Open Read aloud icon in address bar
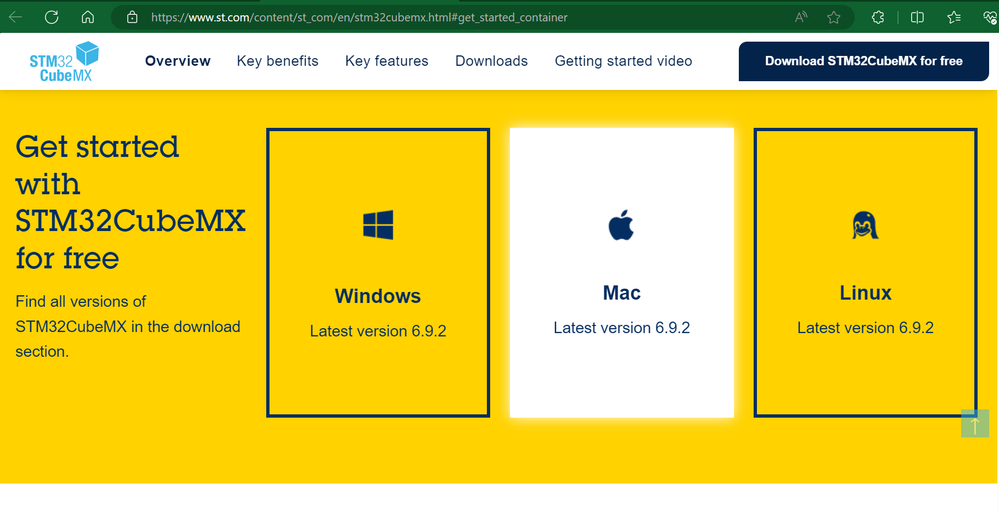This screenshot has height=512, width=999. click(x=801, y=17)
